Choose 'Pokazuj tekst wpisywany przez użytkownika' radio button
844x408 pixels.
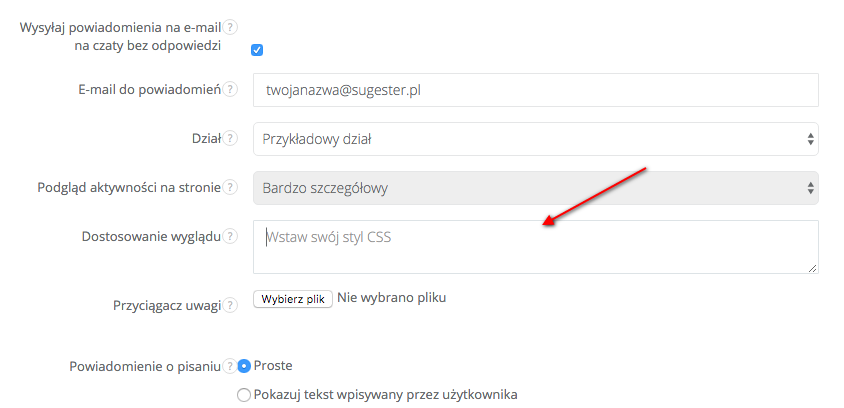[244, 395]
